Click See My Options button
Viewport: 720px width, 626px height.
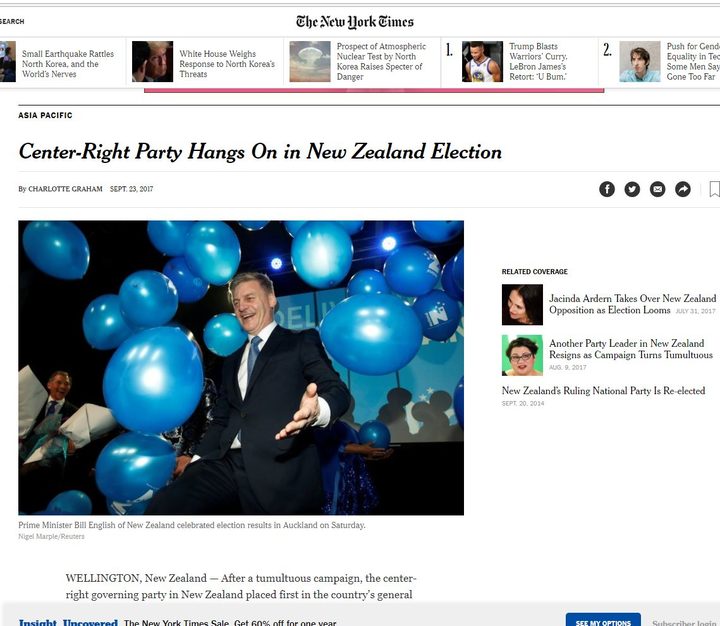pos(603,620)
